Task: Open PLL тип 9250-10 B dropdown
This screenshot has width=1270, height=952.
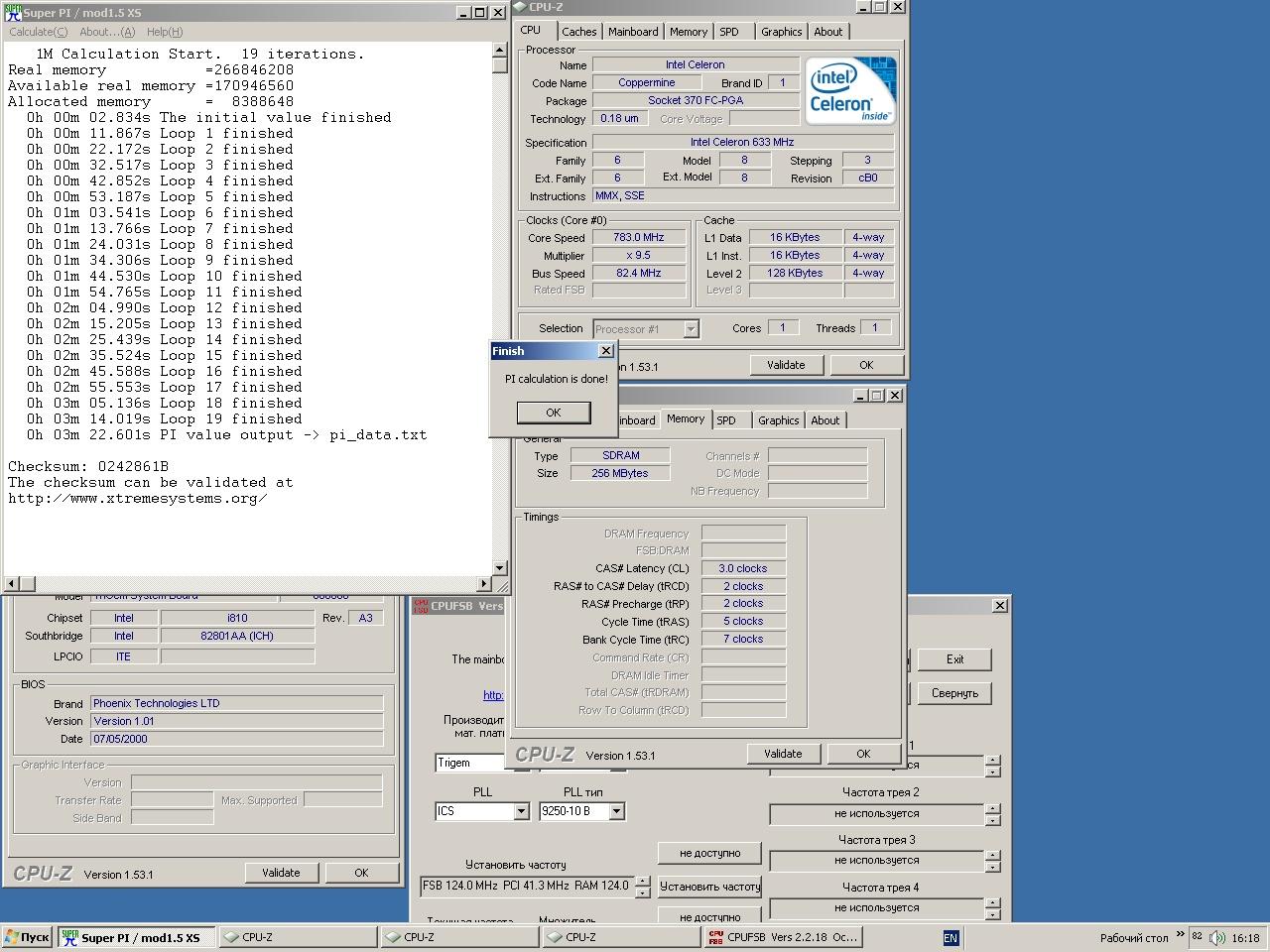Action: tap(616, 811)
